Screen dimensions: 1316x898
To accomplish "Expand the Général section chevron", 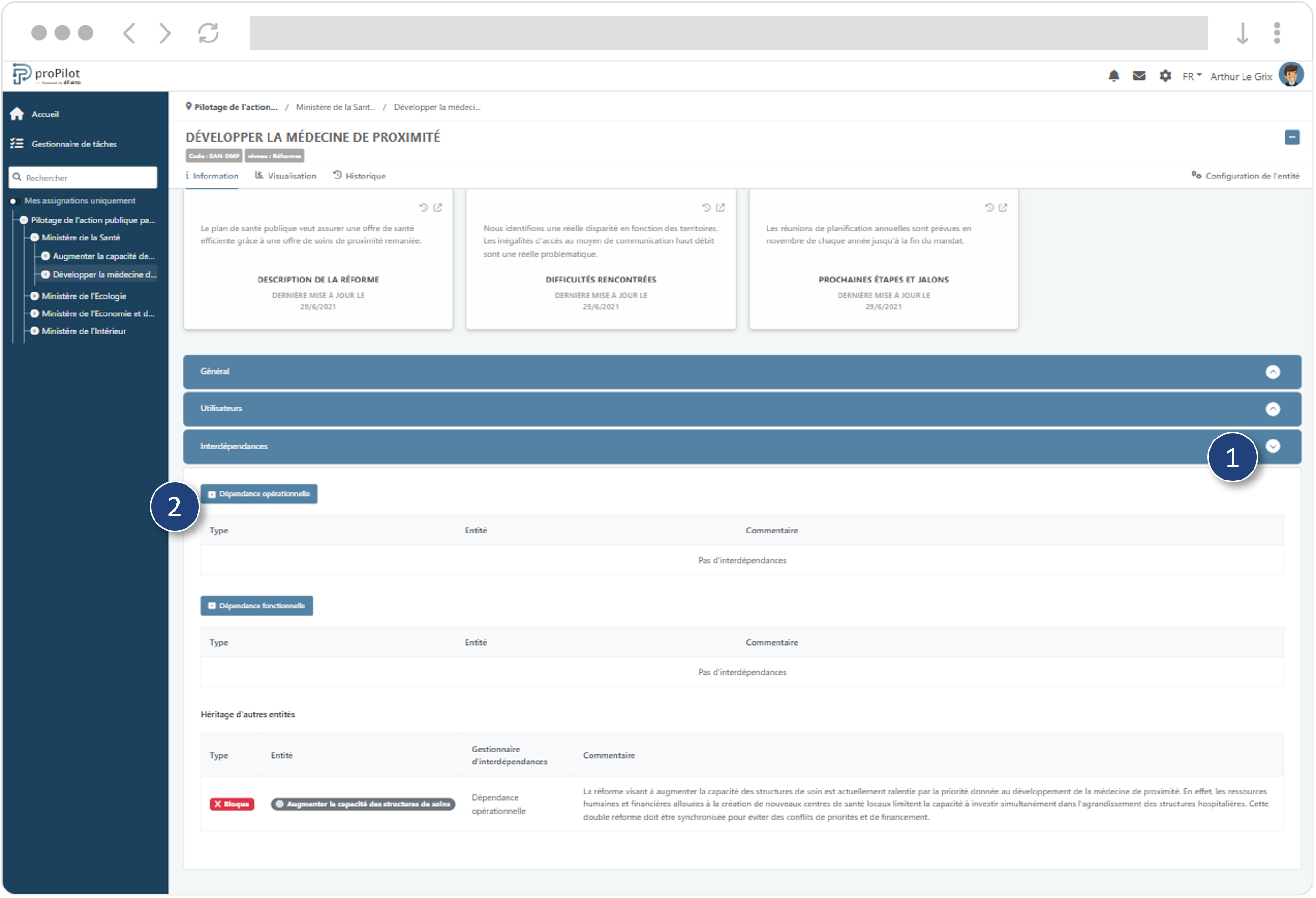I will pyautogui.click(x=1273, y=372).
